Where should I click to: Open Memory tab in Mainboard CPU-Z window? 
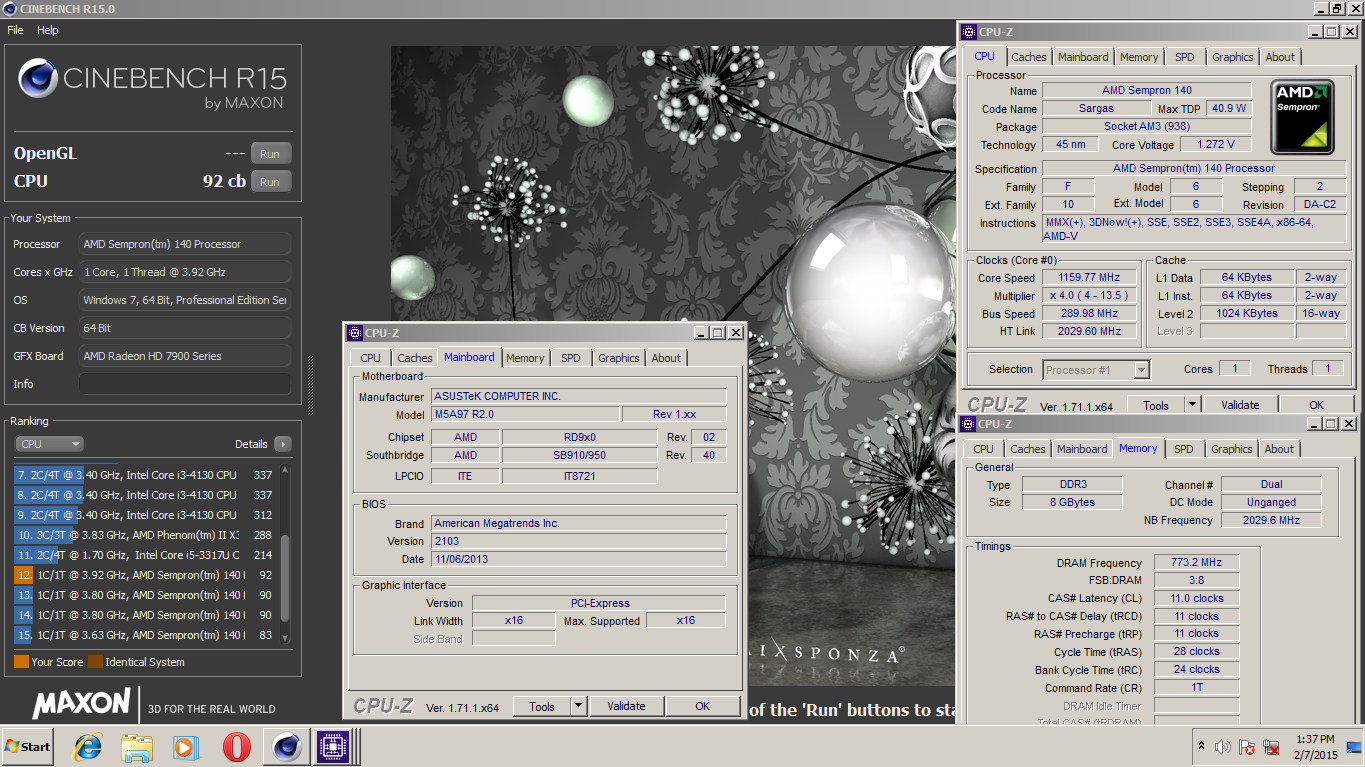click(x=525, y=358)
